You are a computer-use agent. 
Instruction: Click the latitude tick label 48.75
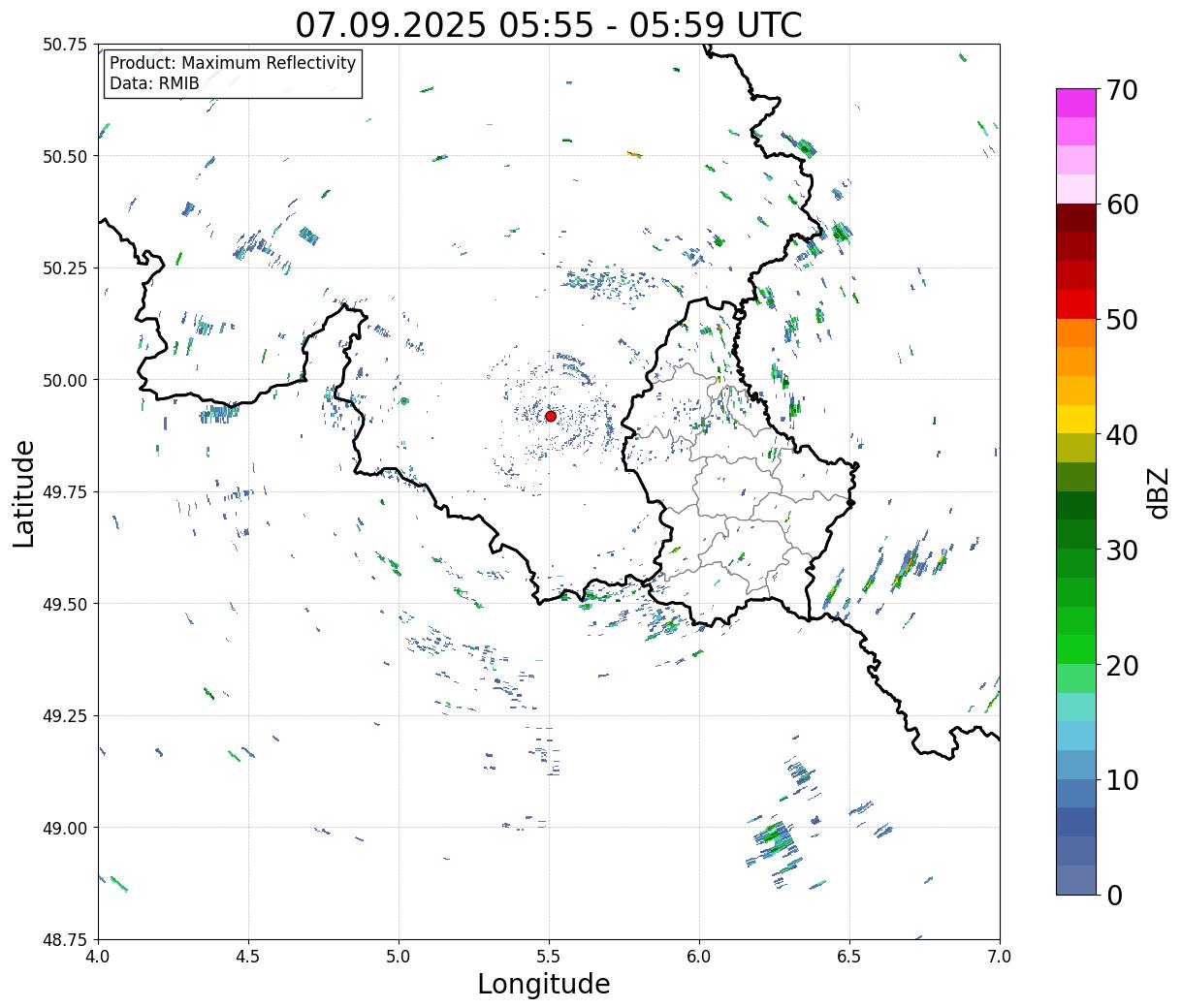65,939
